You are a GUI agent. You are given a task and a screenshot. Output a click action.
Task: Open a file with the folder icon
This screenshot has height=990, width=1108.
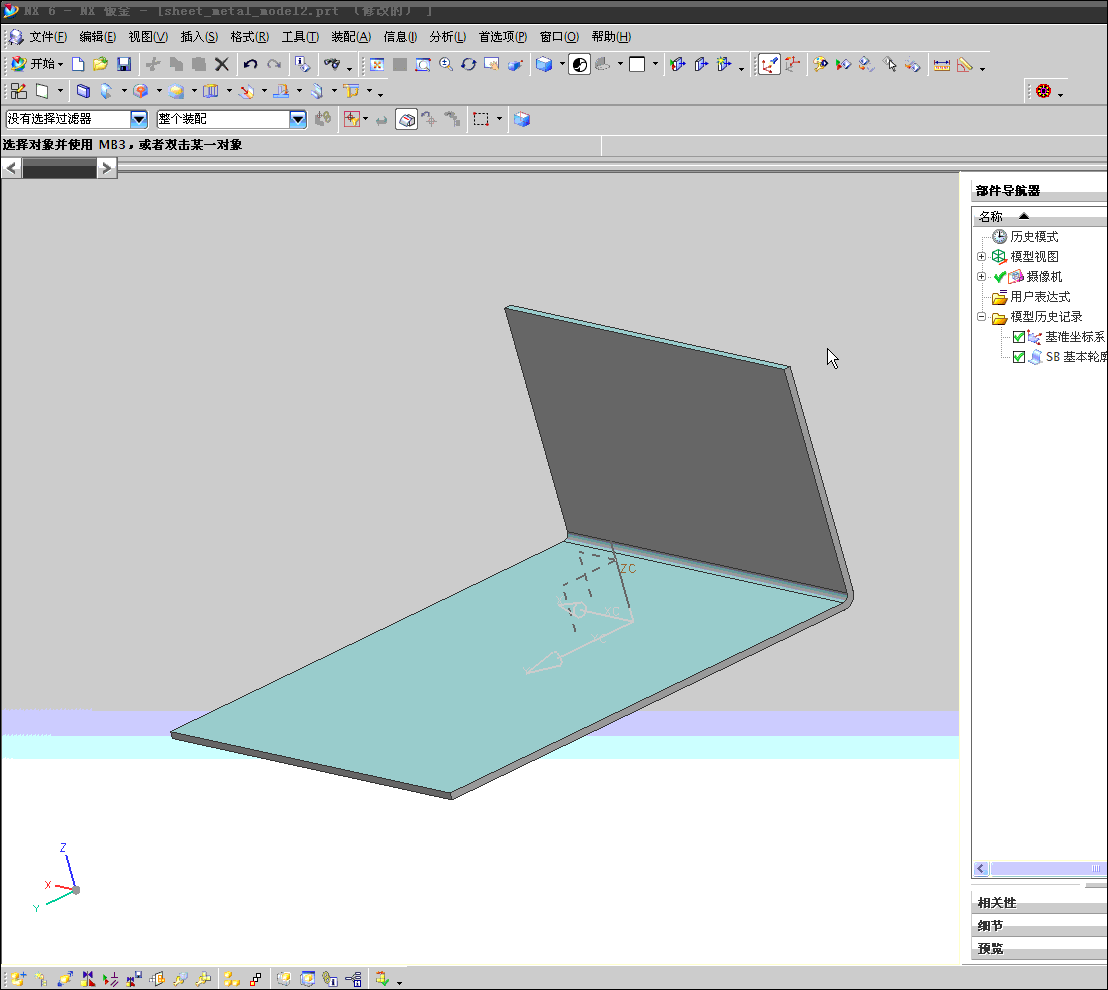(x=100, y=64)
